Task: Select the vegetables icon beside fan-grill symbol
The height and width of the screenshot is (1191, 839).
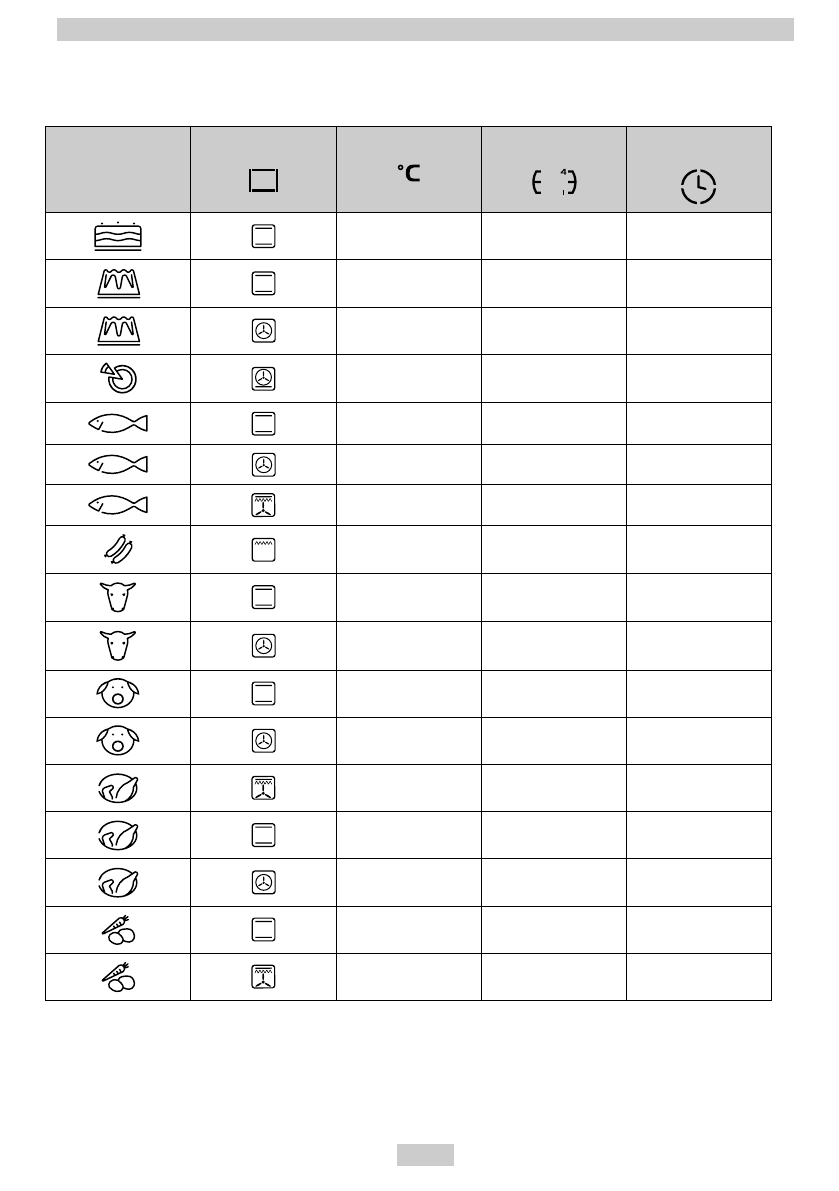Action: click(118, 977)
